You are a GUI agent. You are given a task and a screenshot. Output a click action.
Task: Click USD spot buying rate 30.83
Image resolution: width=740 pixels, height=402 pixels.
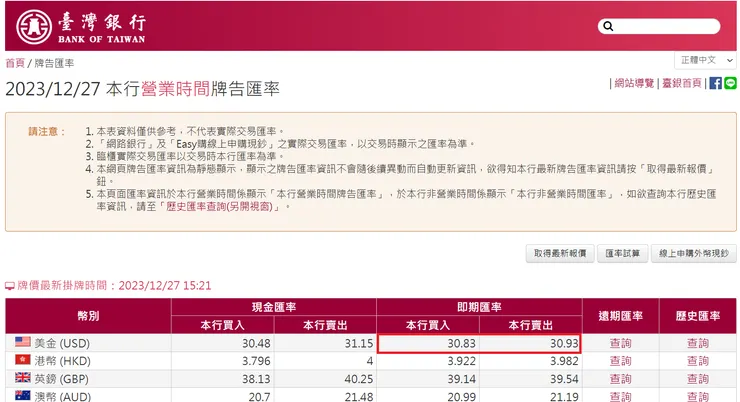coord(462,343)
